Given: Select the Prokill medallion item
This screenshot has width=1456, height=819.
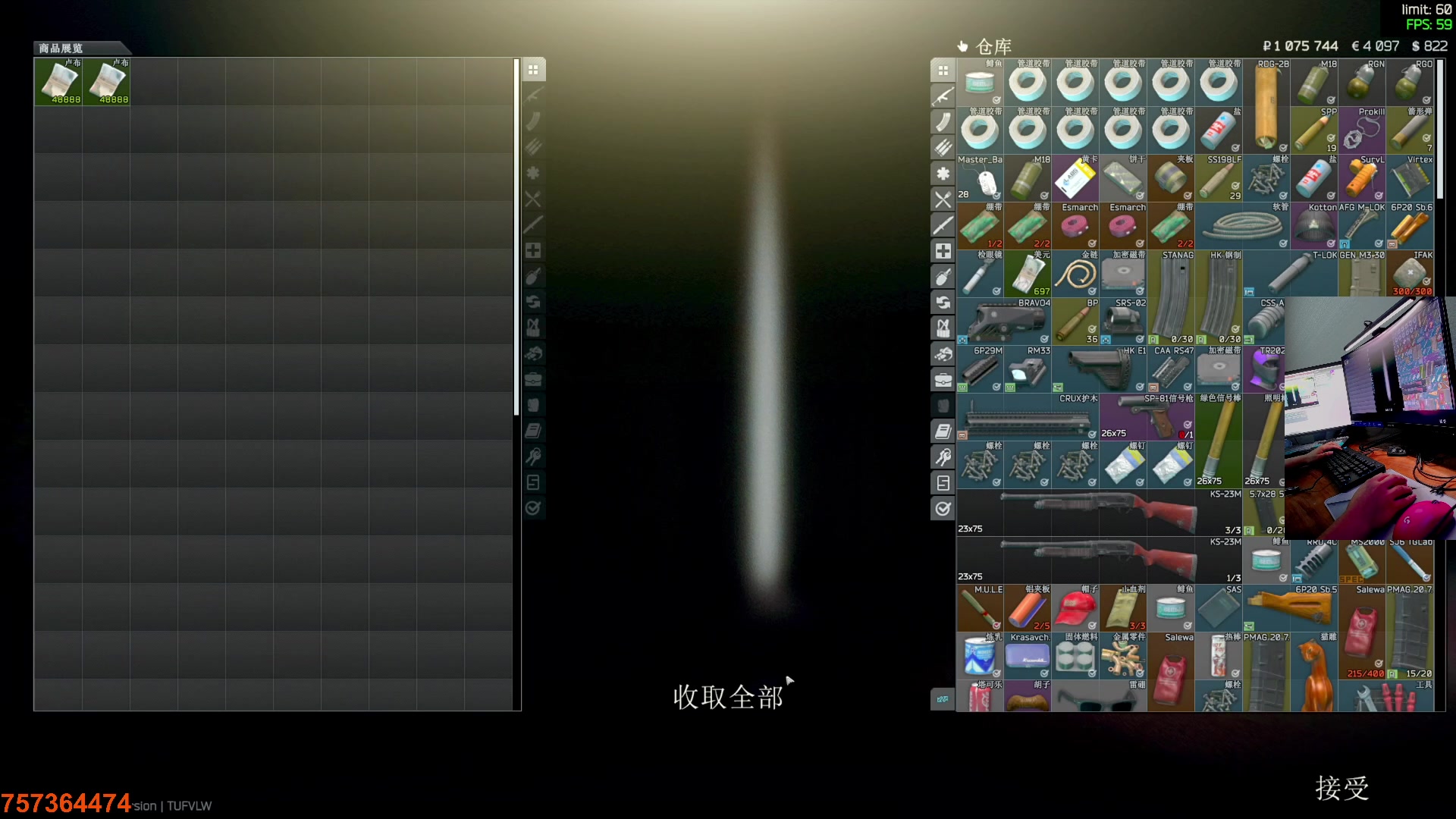Looking at the screenshot, I should [1362, 130].
